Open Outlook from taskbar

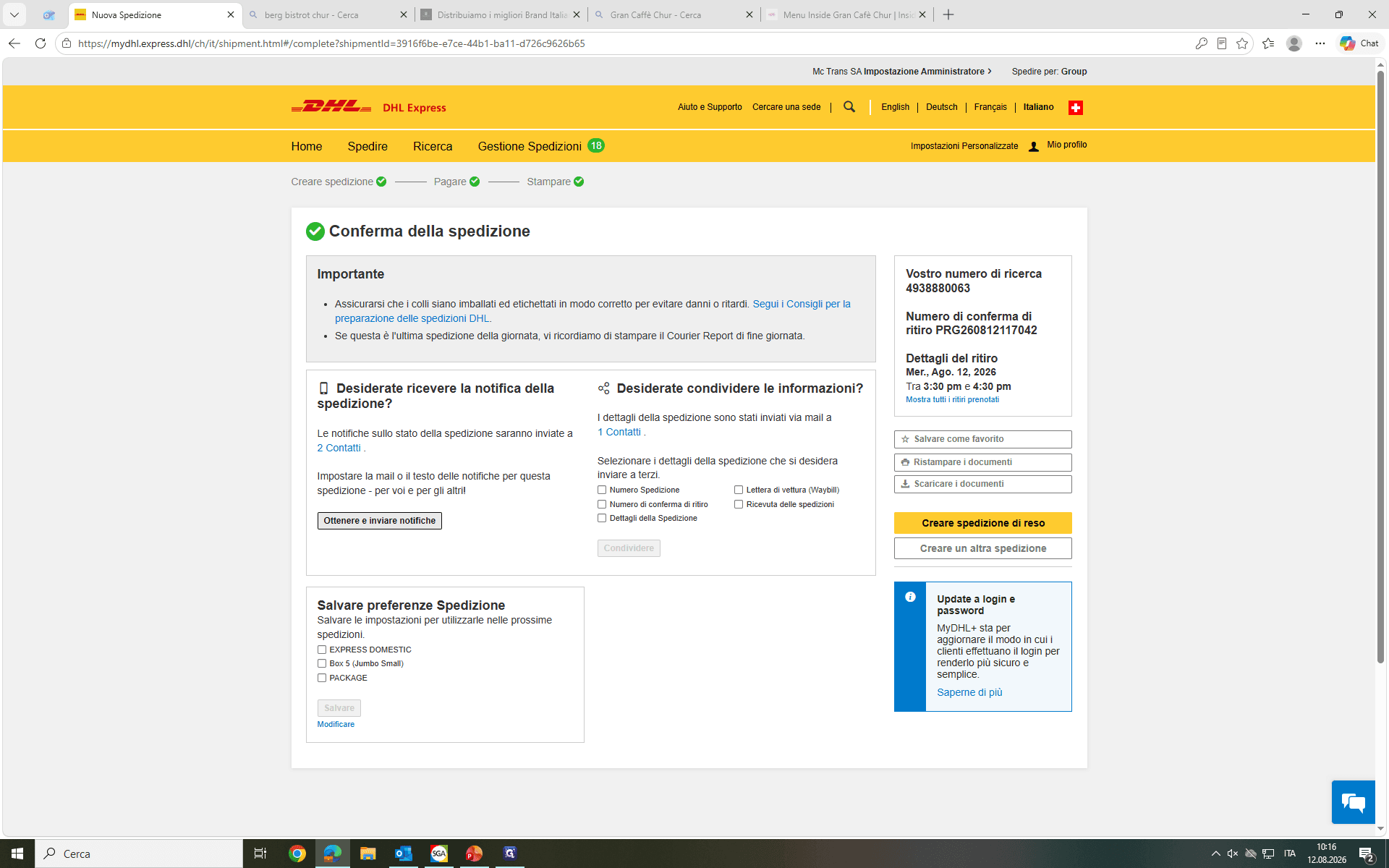tap(403, 854)
